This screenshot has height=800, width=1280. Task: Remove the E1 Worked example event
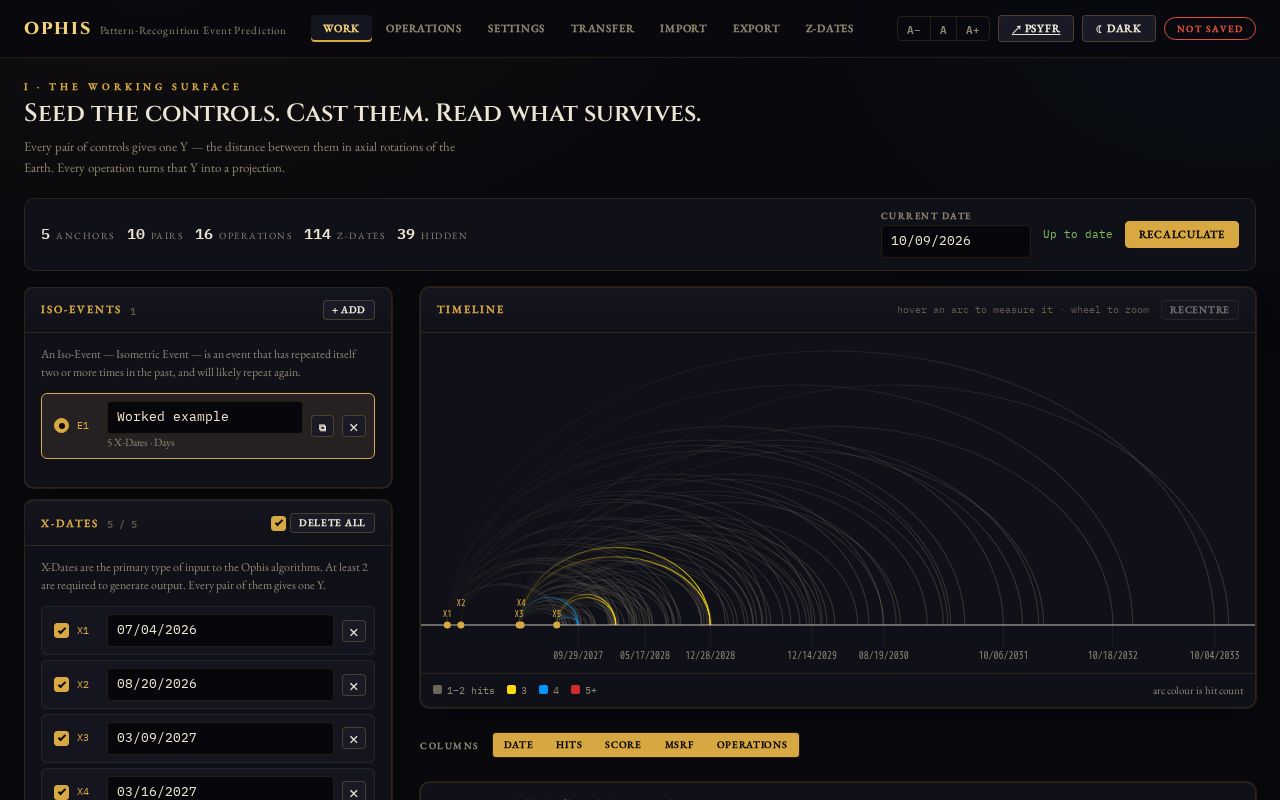coord(354,427)
